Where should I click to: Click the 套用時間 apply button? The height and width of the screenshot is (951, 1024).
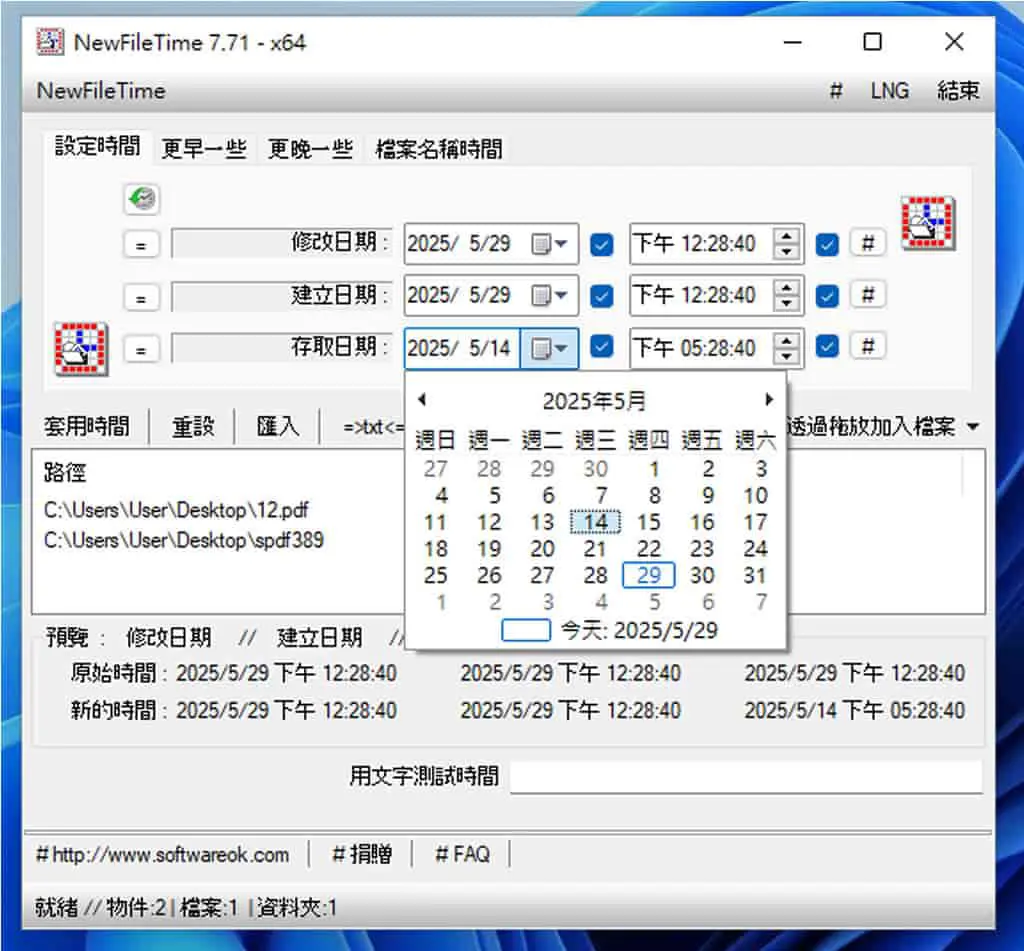(87, 427)
